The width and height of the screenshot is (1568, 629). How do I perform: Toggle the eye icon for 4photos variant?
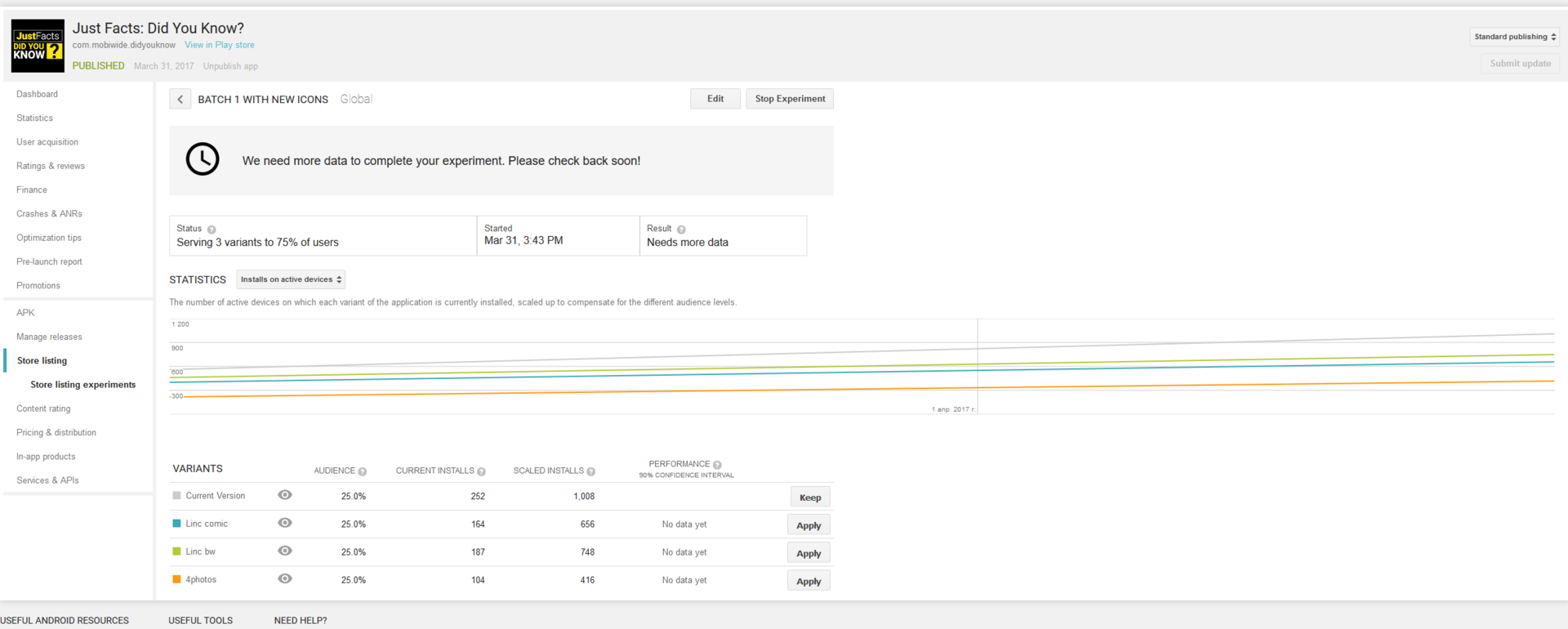285,578
